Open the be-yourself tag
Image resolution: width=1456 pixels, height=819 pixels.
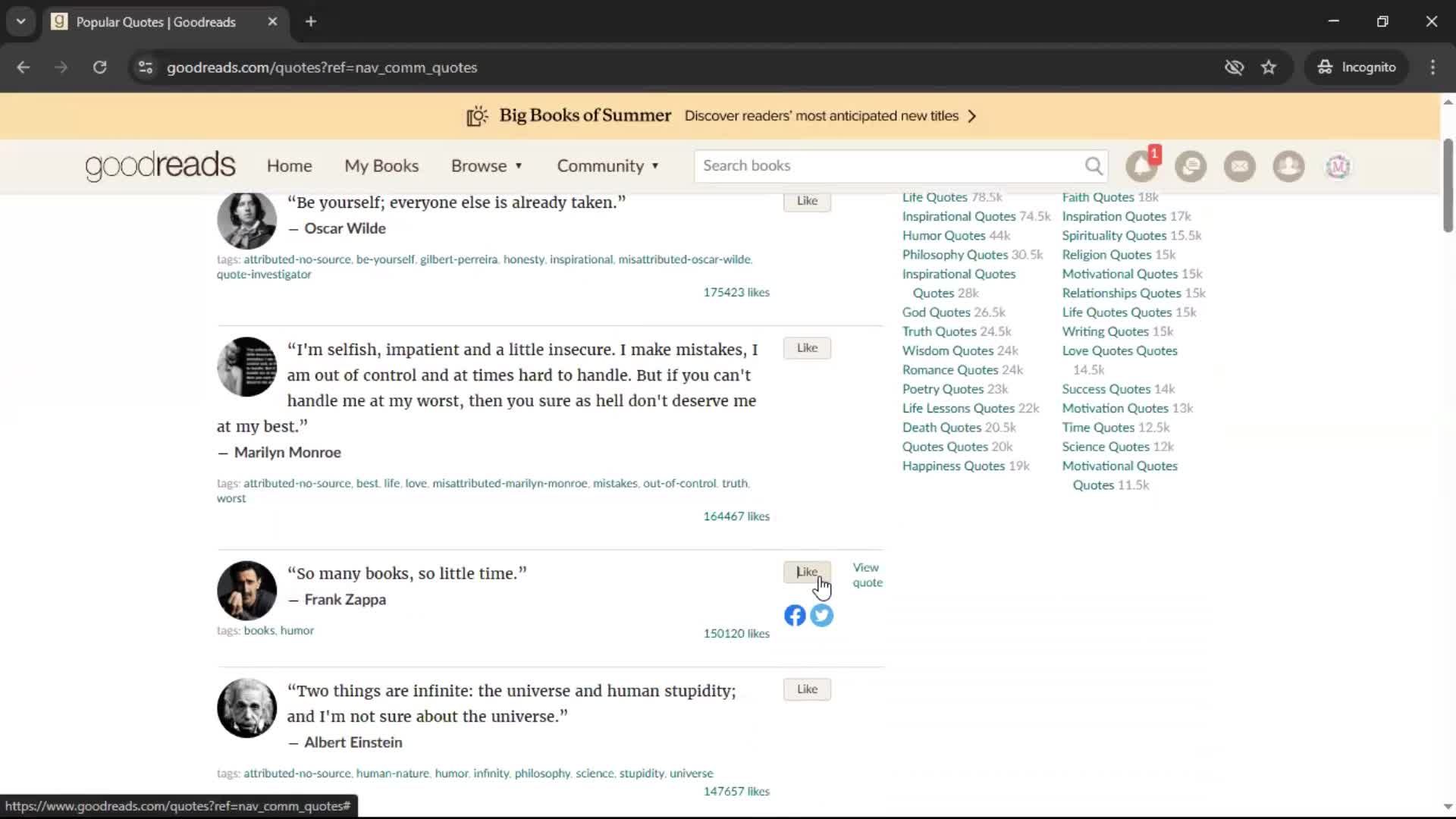tap(385, 259)
